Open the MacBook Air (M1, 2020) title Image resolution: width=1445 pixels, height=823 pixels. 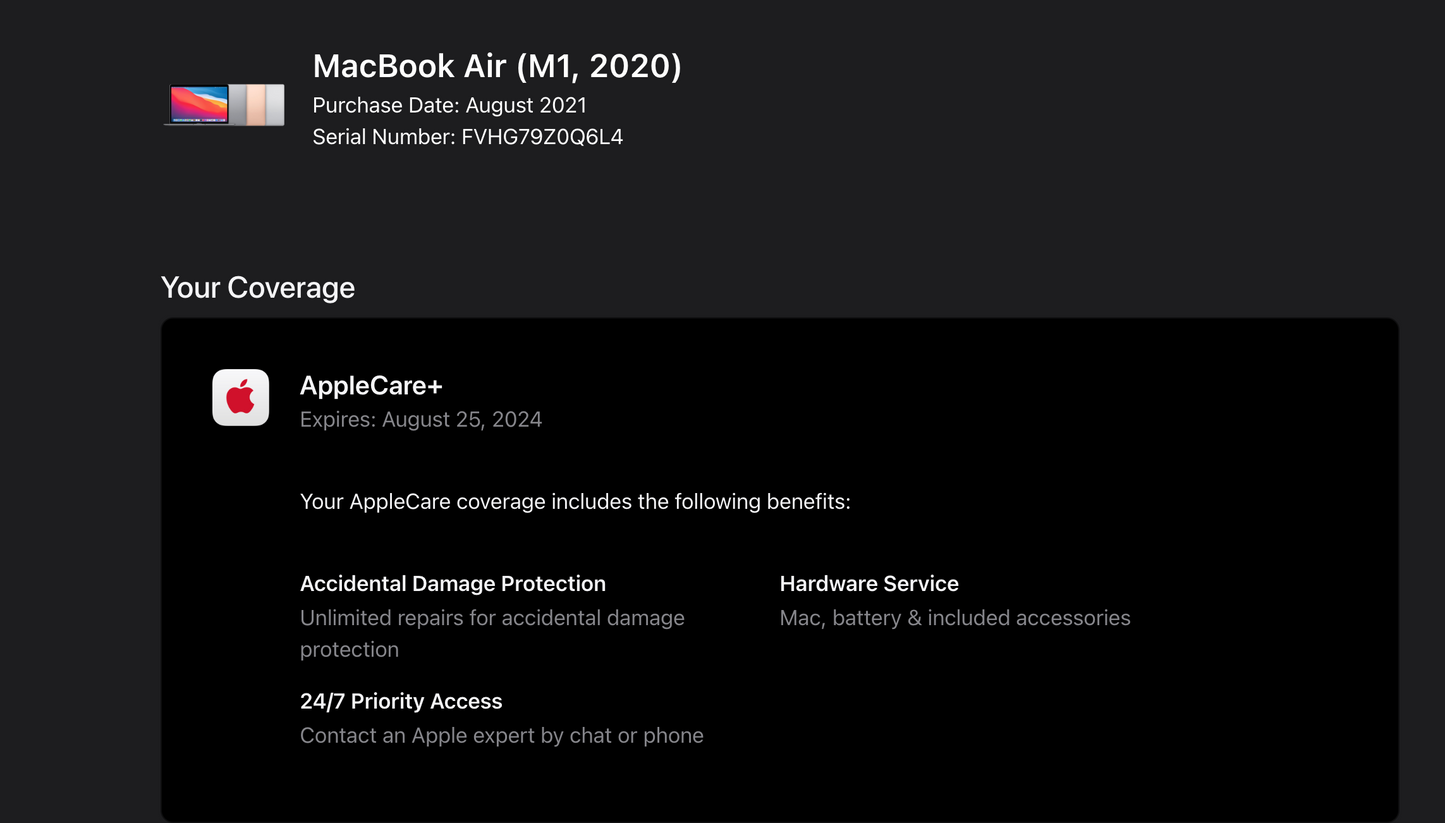point(497,66)
